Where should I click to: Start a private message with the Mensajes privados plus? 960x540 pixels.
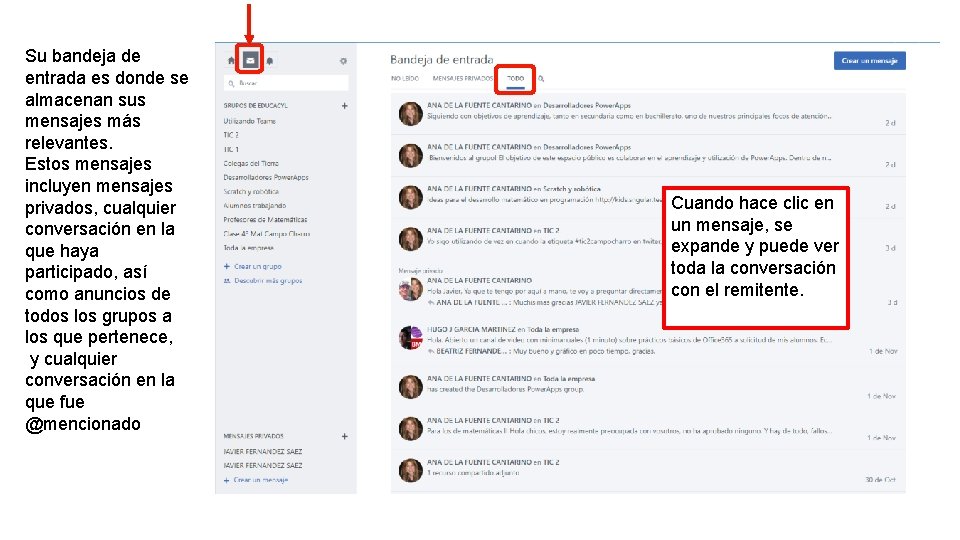[345, 437]
